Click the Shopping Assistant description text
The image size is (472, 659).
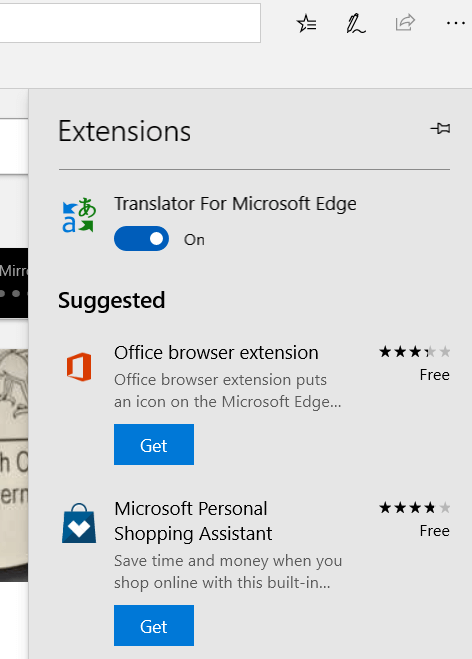pyautogui.click(x=228, y=572)
